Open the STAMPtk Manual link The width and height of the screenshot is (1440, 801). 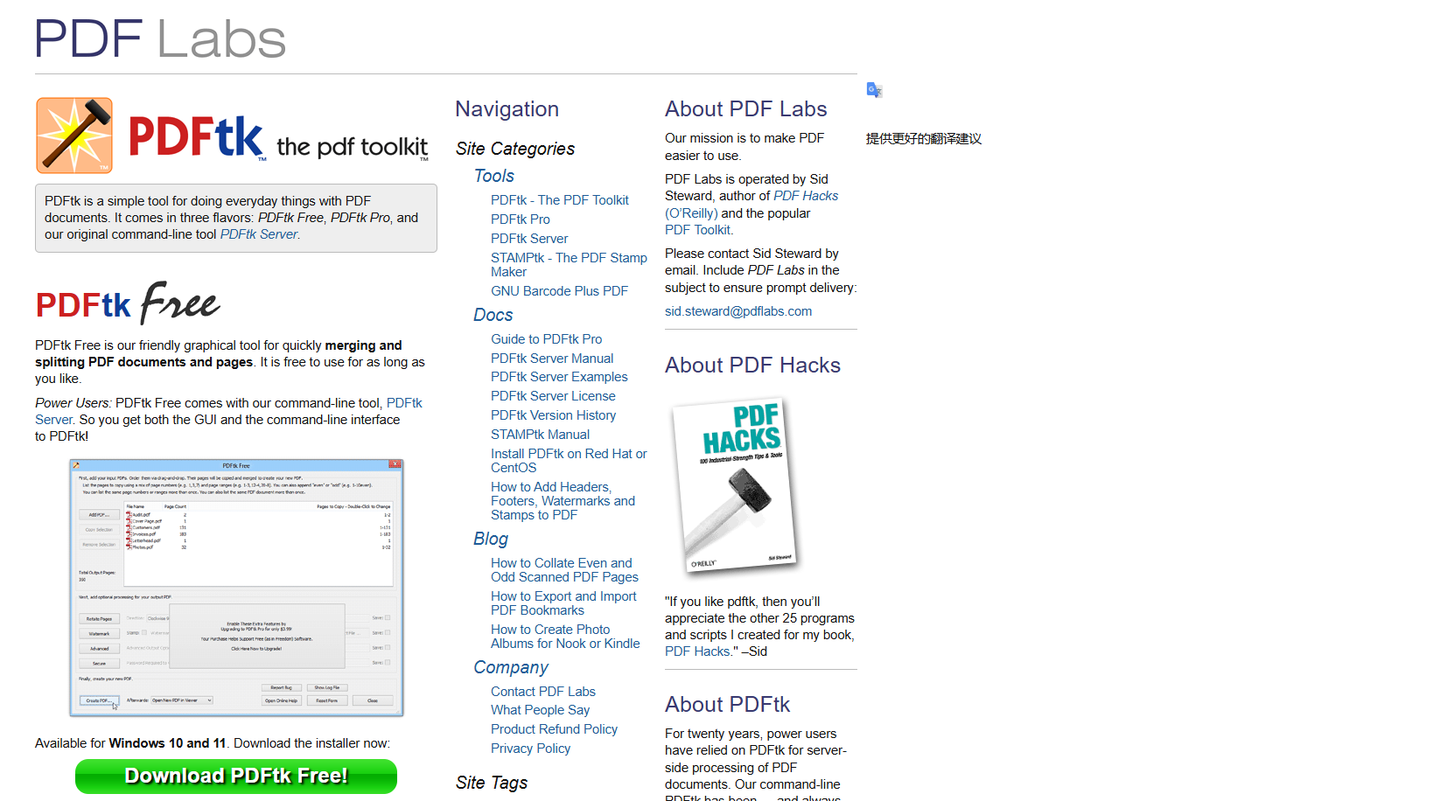coord(540,434)
